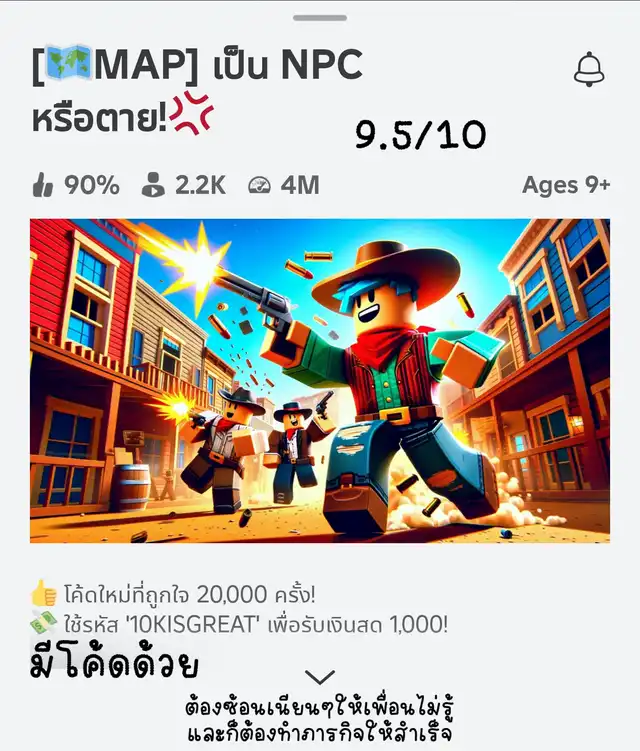The width and height of the screenshot is (640, 751).
Task: Click the Ages 9+ rating label
Action: [x=566, y=185]
